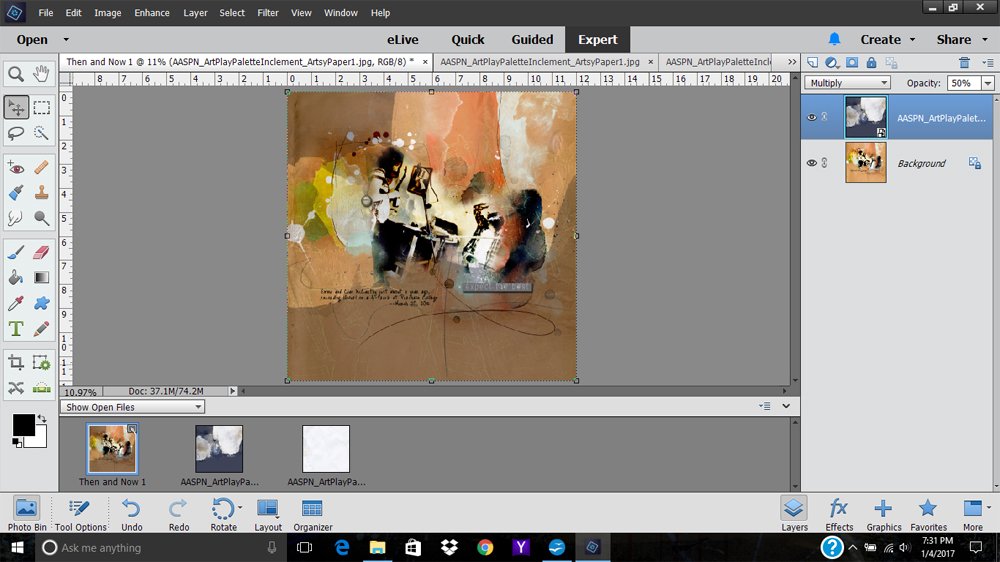1000x562 pixels.
Task: Select the Spot Healing Brush tool
Action: click(41, 168)
